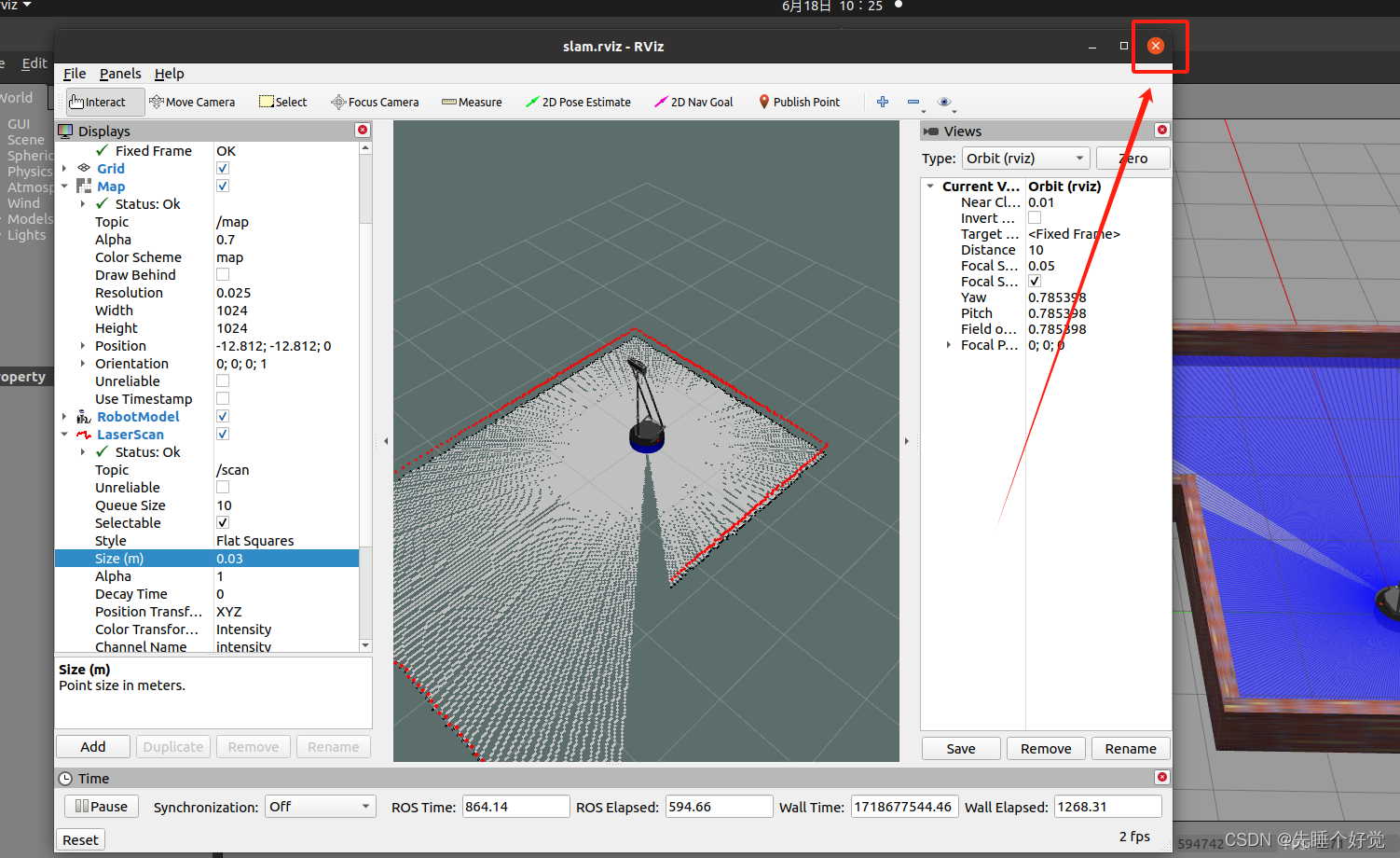Select the 2D Pose Estimate tool
This screenshot has width=1400, height=858.
coord(578,102)
